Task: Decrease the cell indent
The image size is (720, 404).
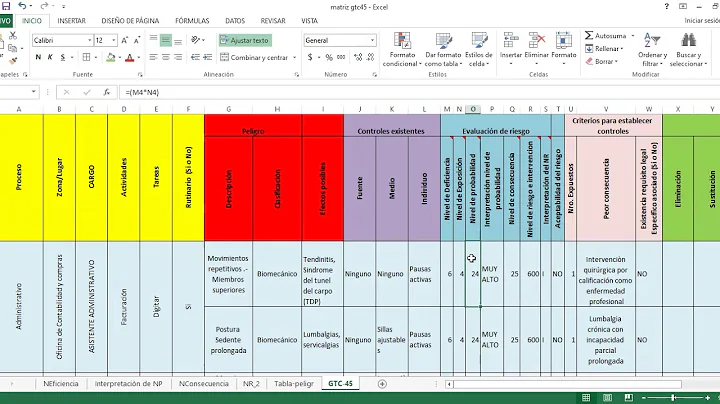Action: coord(195,57)
